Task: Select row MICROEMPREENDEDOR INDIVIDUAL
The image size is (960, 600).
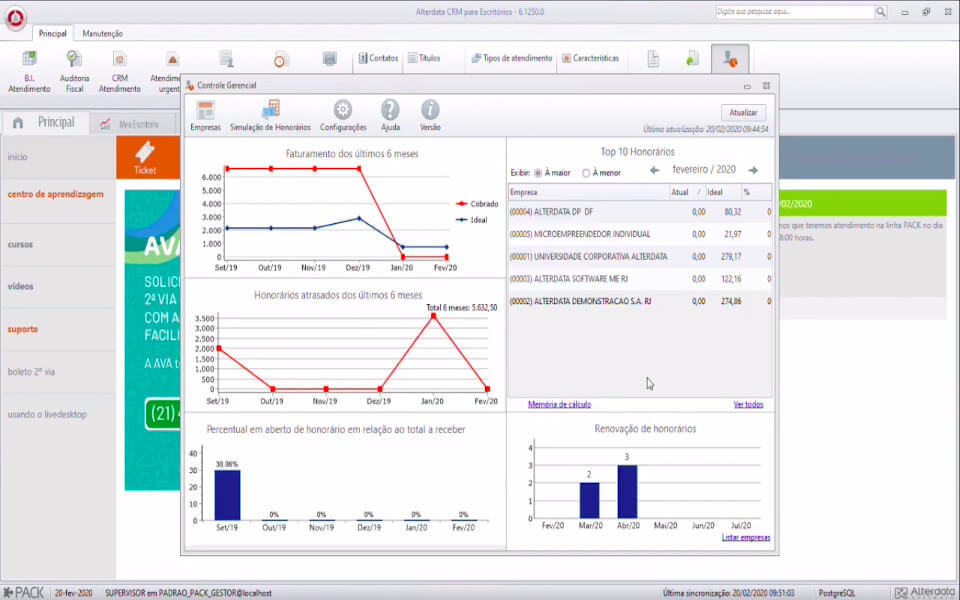Action: click(x=640, y=234)
